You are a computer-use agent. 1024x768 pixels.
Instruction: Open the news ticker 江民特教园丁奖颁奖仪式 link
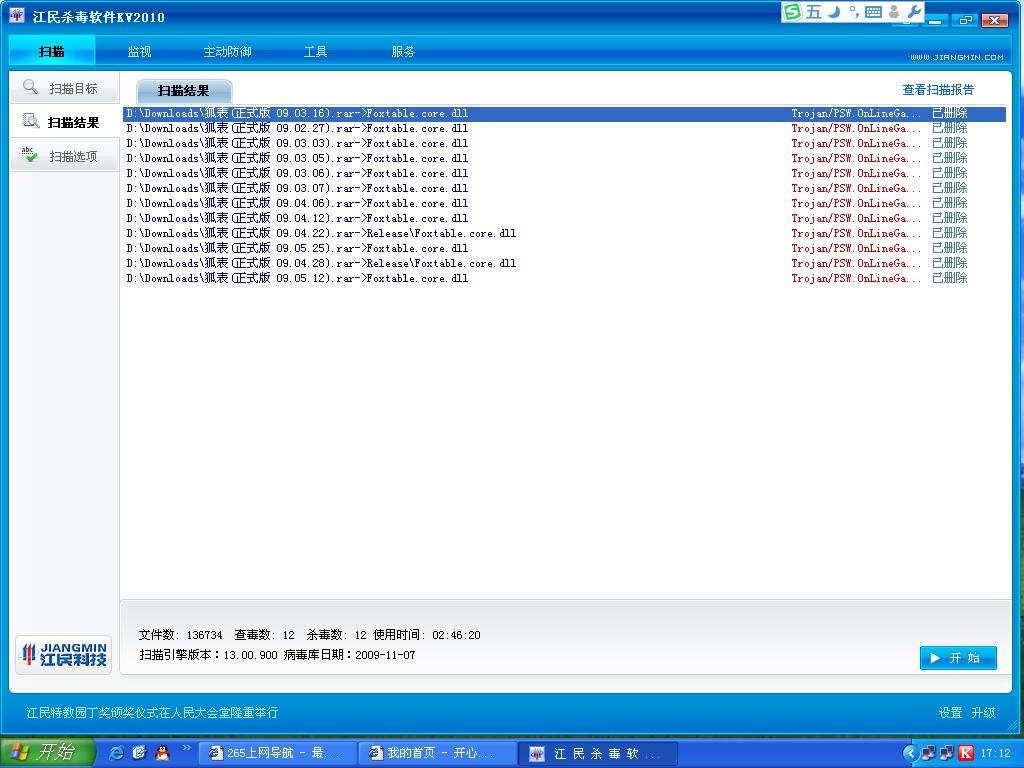152,712
